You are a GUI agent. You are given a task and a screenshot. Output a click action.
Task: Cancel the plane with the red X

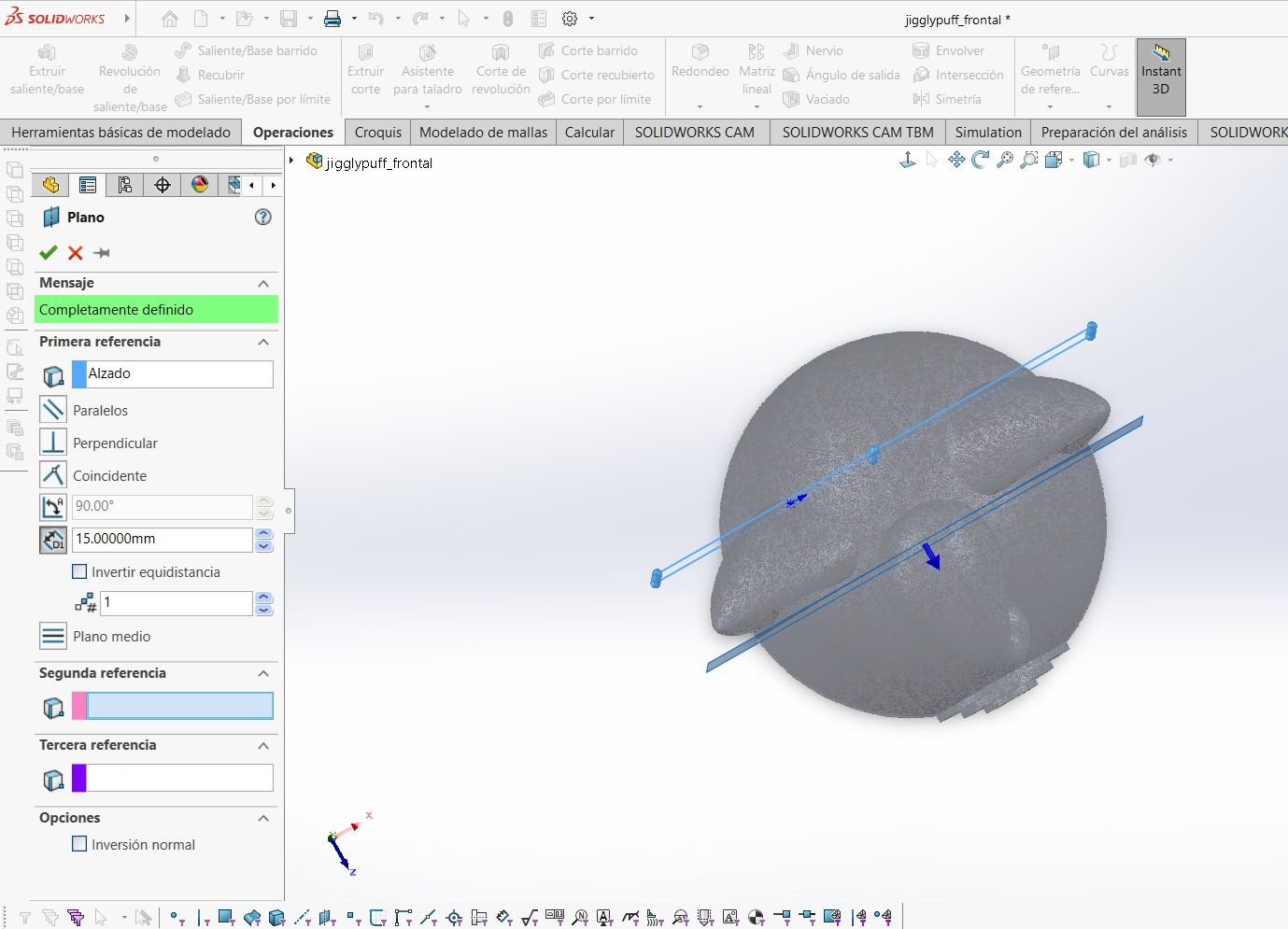pyautogui.click(x=76, y=252)
